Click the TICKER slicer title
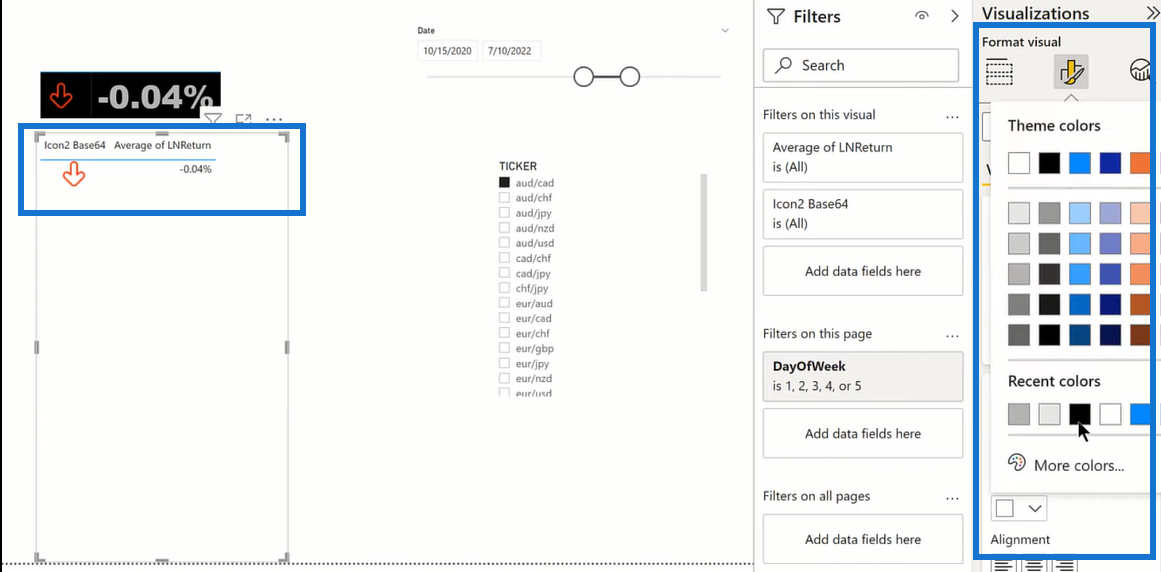Image resolution: width=1161 pixels, height=572 pixels. coord(518,166)
